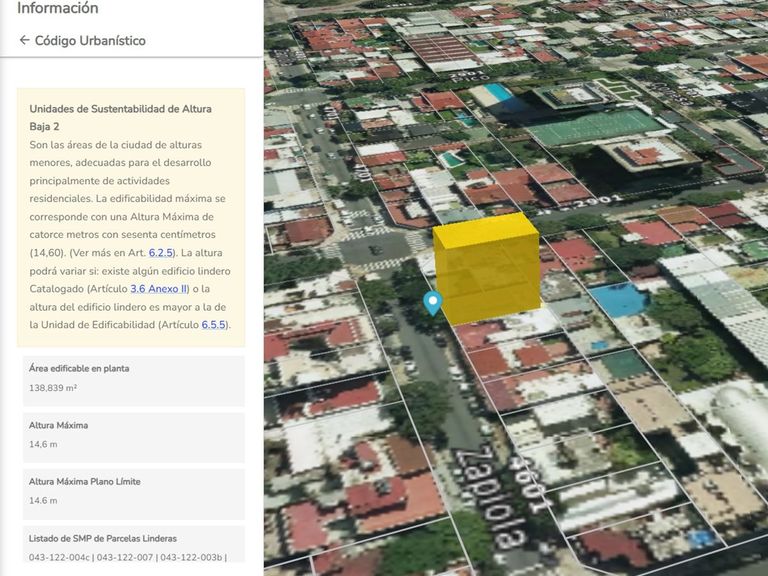This screenshot has height=576, width=768.
Task: Click the parcel code 043-122-007
Action: coord(124,557)
